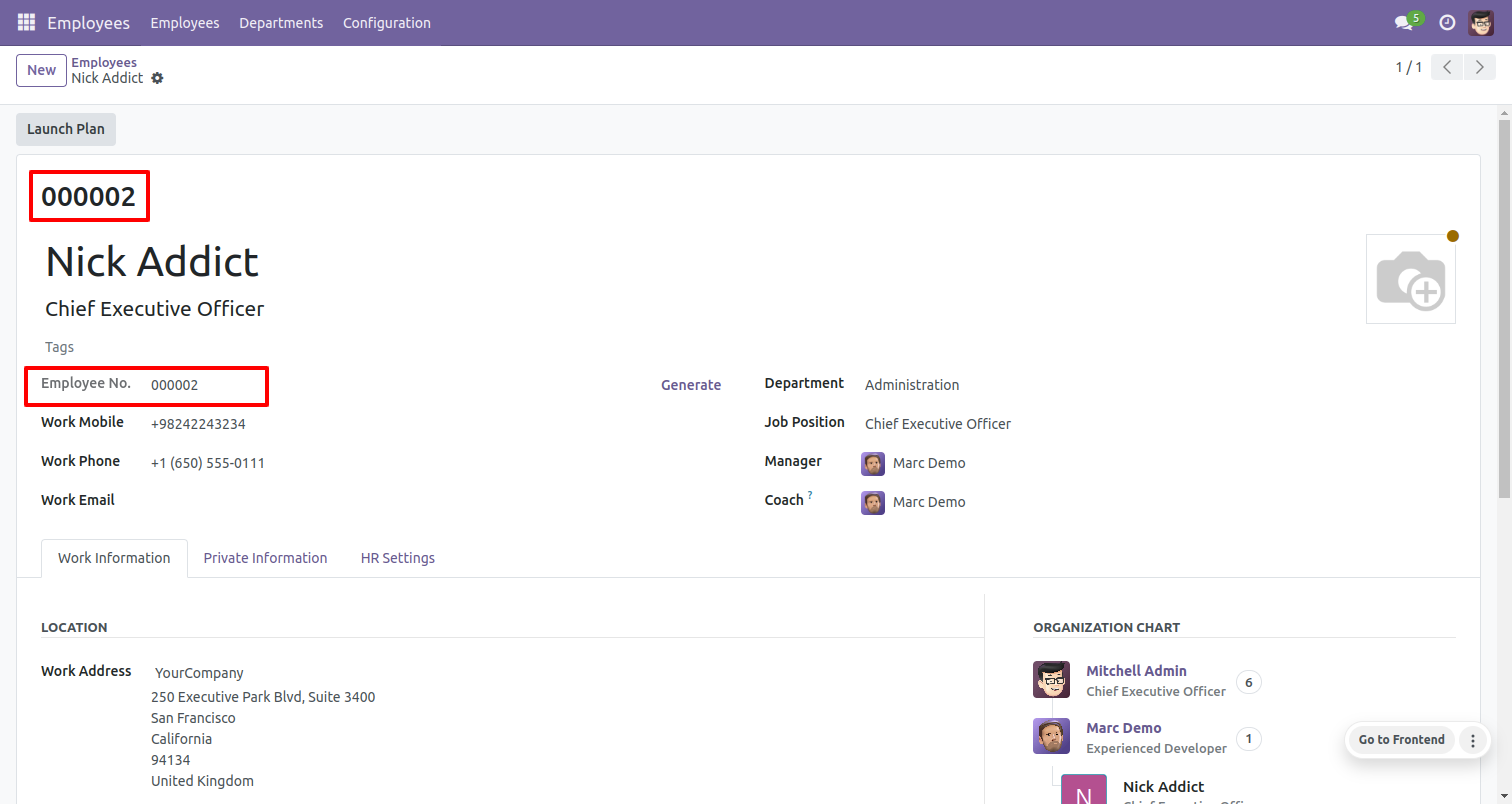Upload employee photo via camera placeholder
This screenshot has height=804, width=1512.
[1411, 279]
